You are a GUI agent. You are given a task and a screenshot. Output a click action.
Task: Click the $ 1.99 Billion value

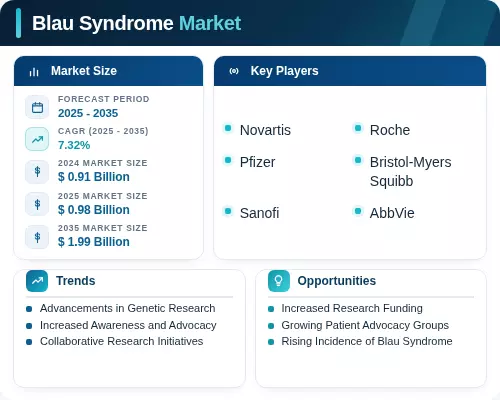(x=94, y=242)
